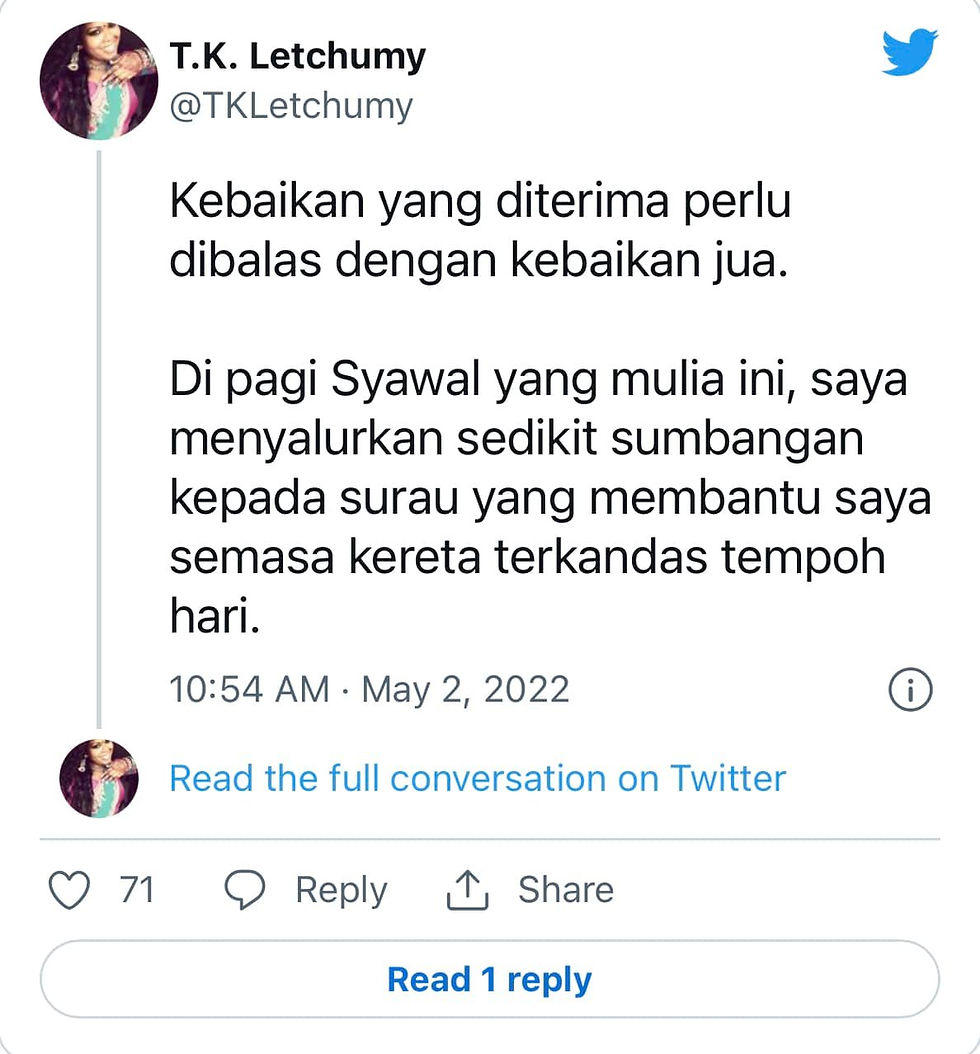Read the full conversation on Twitter
The height and width of the screenshot is (1054, 980).
pos(477,778)
